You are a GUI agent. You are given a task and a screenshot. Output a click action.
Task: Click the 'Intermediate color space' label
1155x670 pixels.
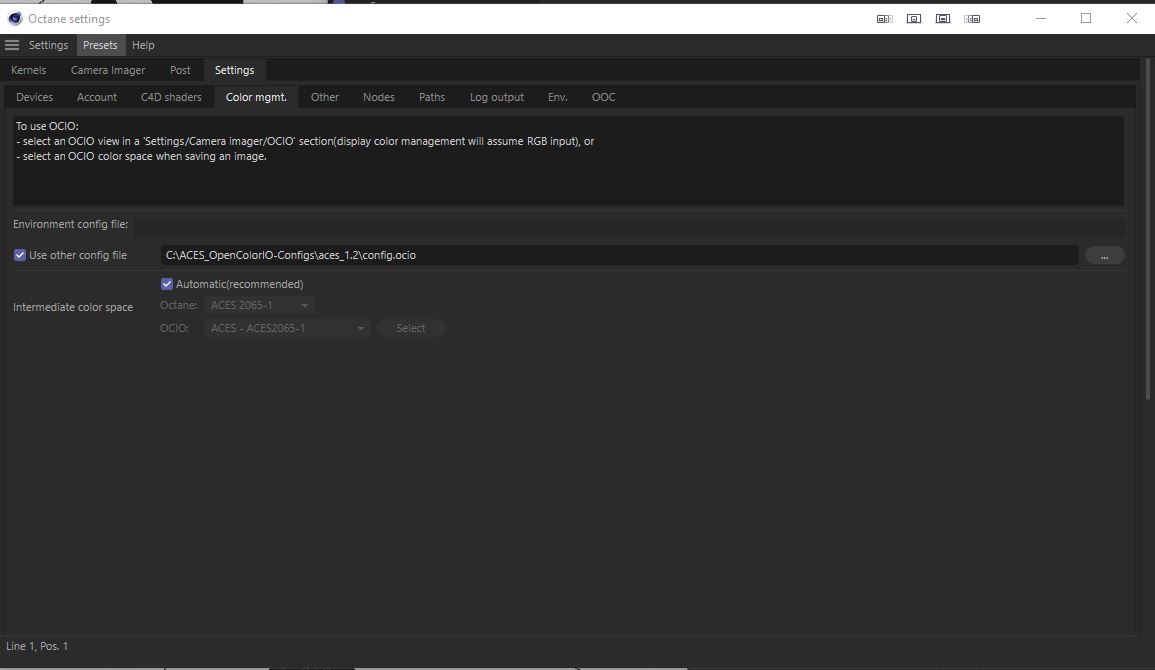tap(73, 306)
